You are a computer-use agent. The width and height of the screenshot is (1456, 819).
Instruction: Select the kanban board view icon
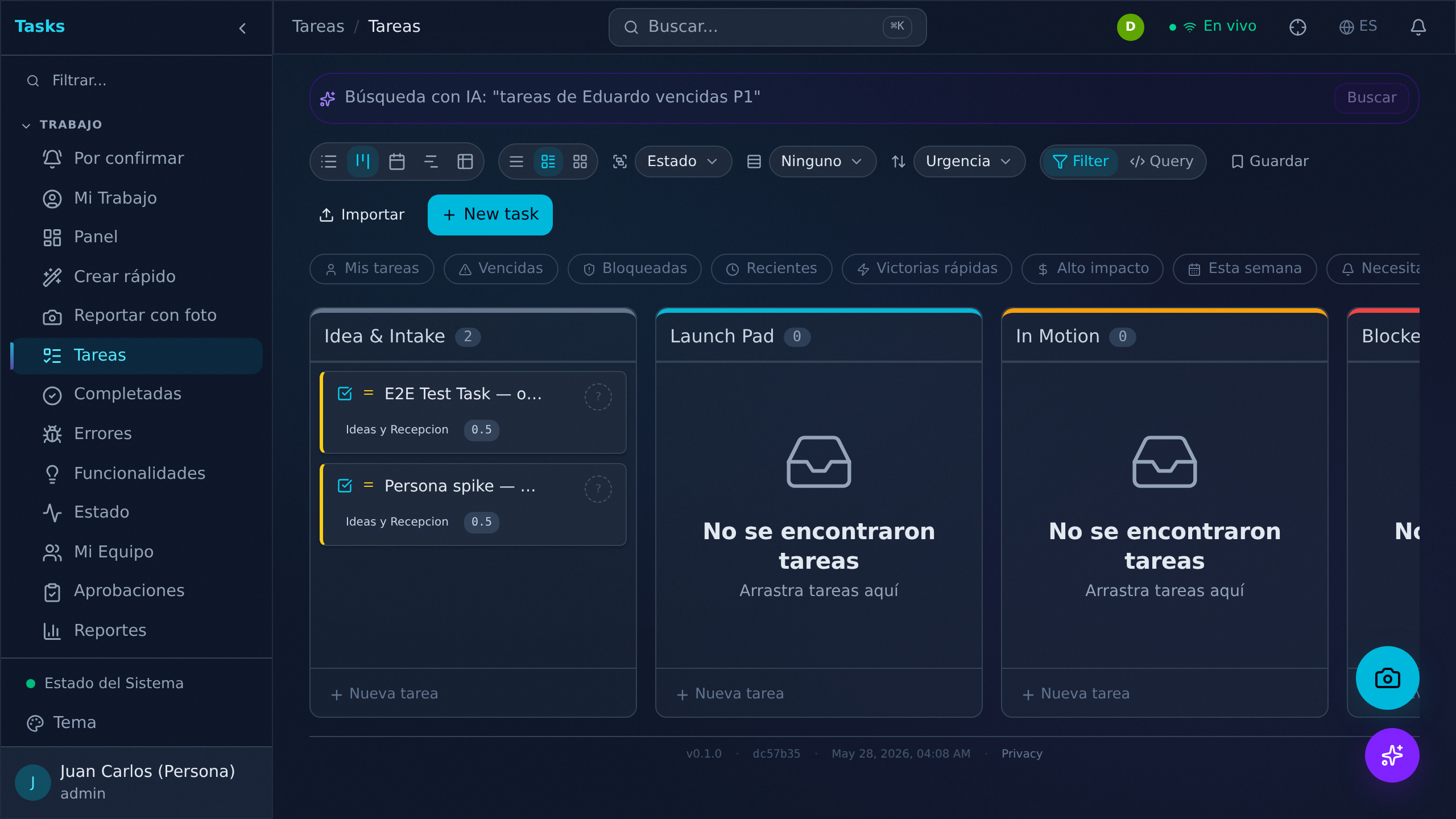[363, 162]
